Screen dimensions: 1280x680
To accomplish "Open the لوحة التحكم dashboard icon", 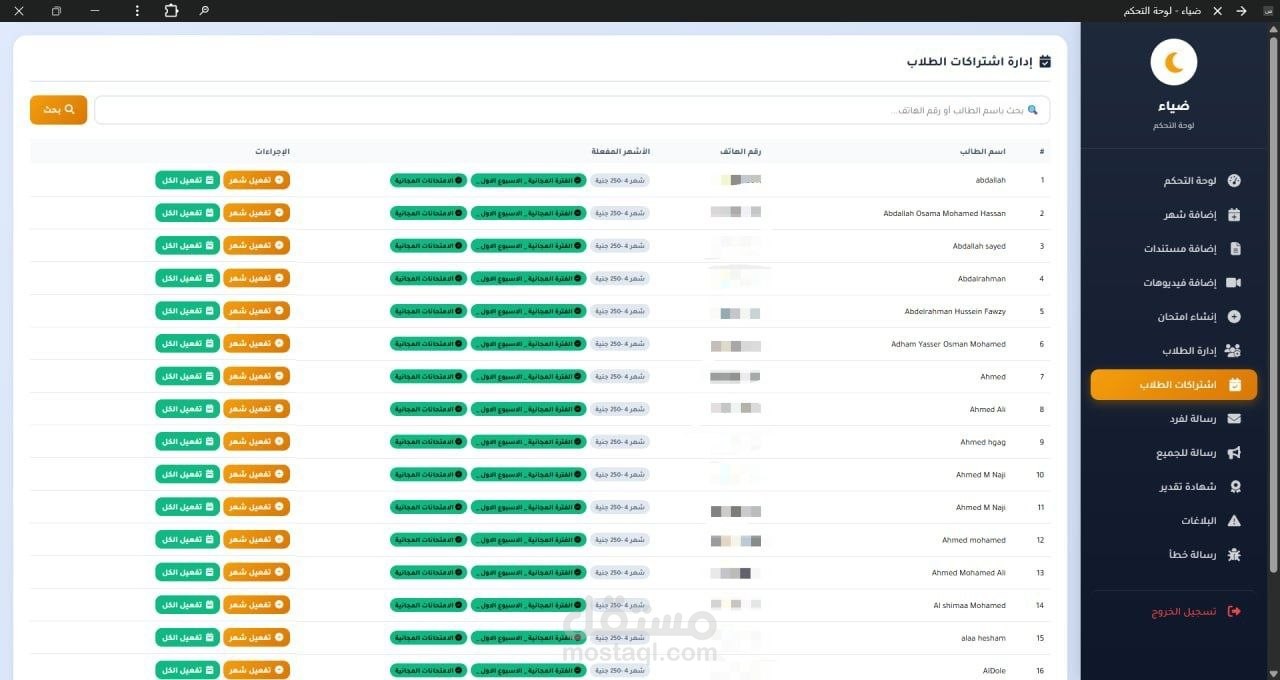I will (x=1234, y=181).
